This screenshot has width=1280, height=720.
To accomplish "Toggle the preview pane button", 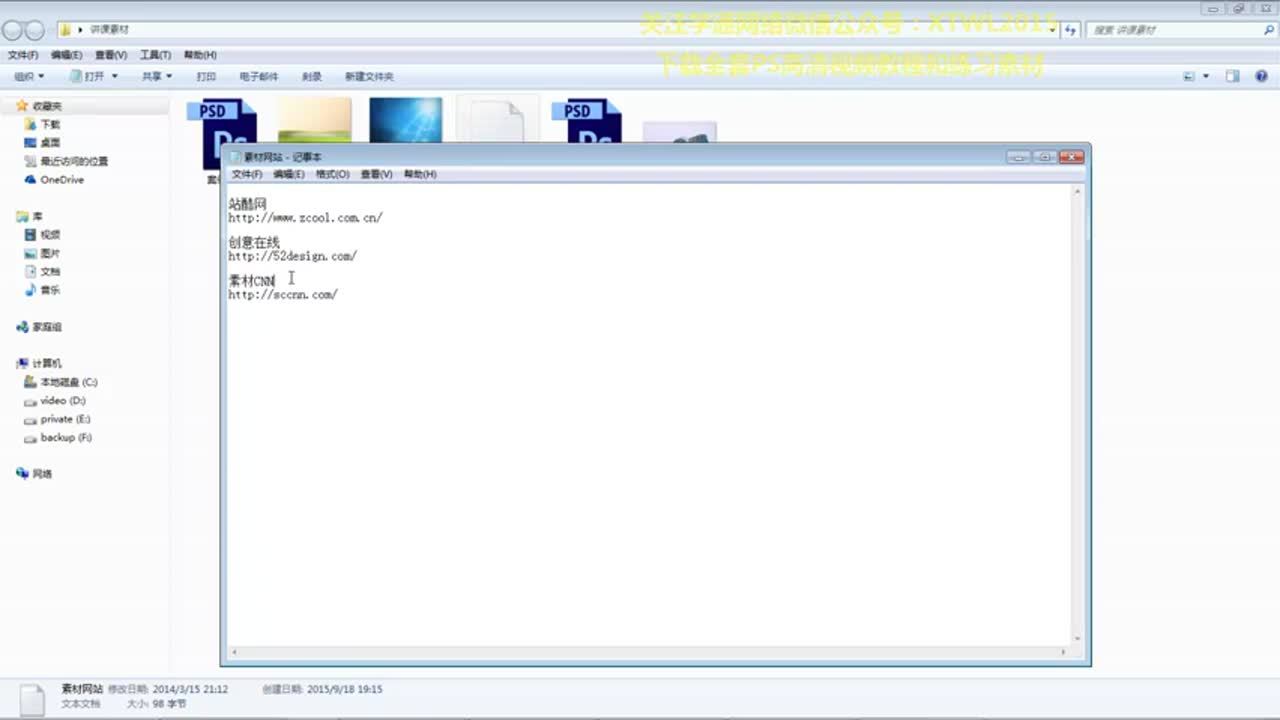I will [1233, 76].
